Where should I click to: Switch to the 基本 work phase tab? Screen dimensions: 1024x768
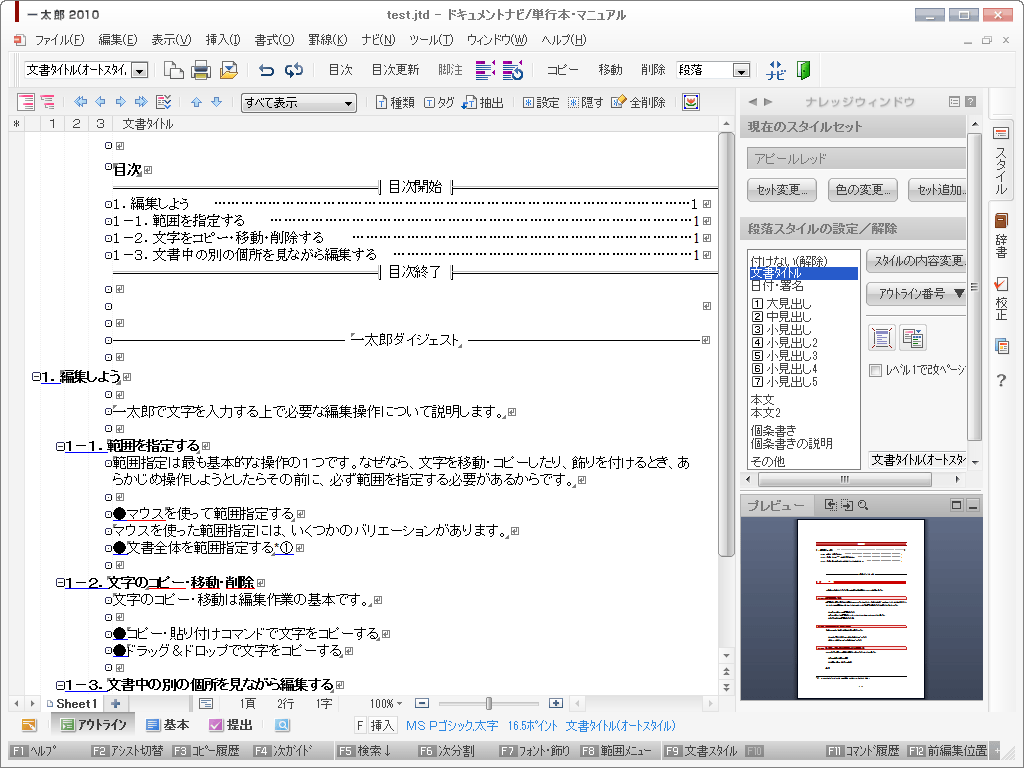[x=168, y=725]
